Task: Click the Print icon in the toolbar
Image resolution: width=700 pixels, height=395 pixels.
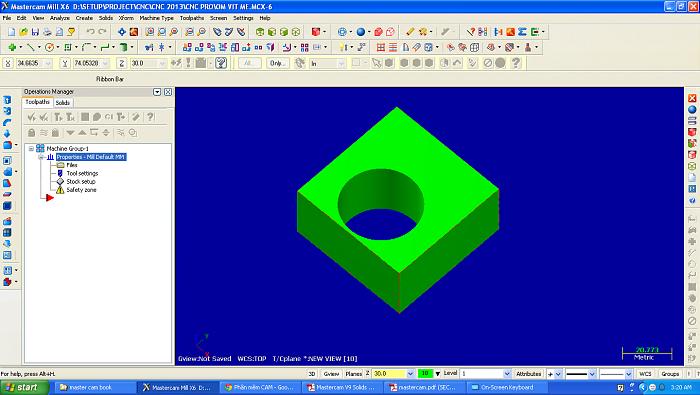Action: point(47,32)
